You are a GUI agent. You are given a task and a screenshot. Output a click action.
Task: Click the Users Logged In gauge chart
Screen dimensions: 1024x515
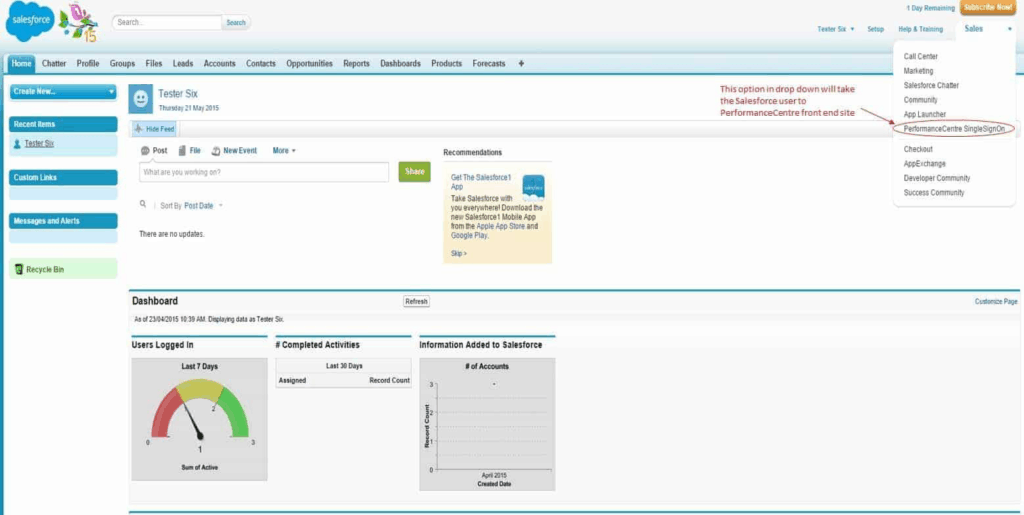click(199, 419)
